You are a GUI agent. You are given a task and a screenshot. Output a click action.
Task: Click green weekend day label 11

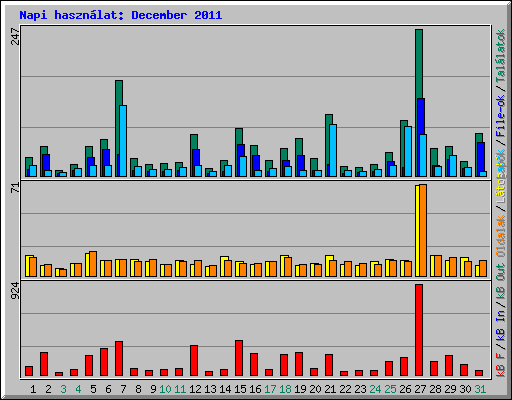(180, 389)
